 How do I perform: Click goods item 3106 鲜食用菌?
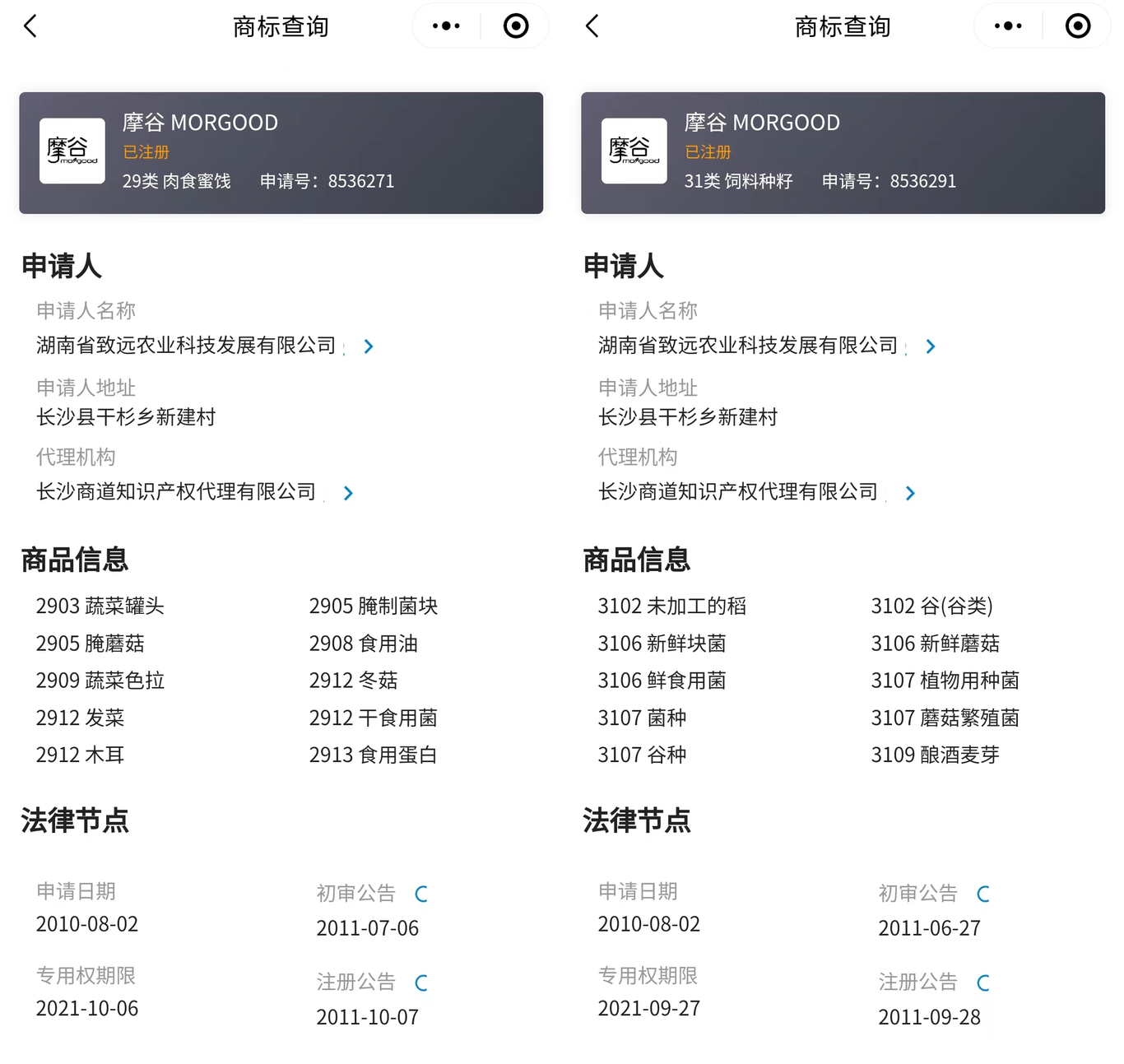(662, 681)
